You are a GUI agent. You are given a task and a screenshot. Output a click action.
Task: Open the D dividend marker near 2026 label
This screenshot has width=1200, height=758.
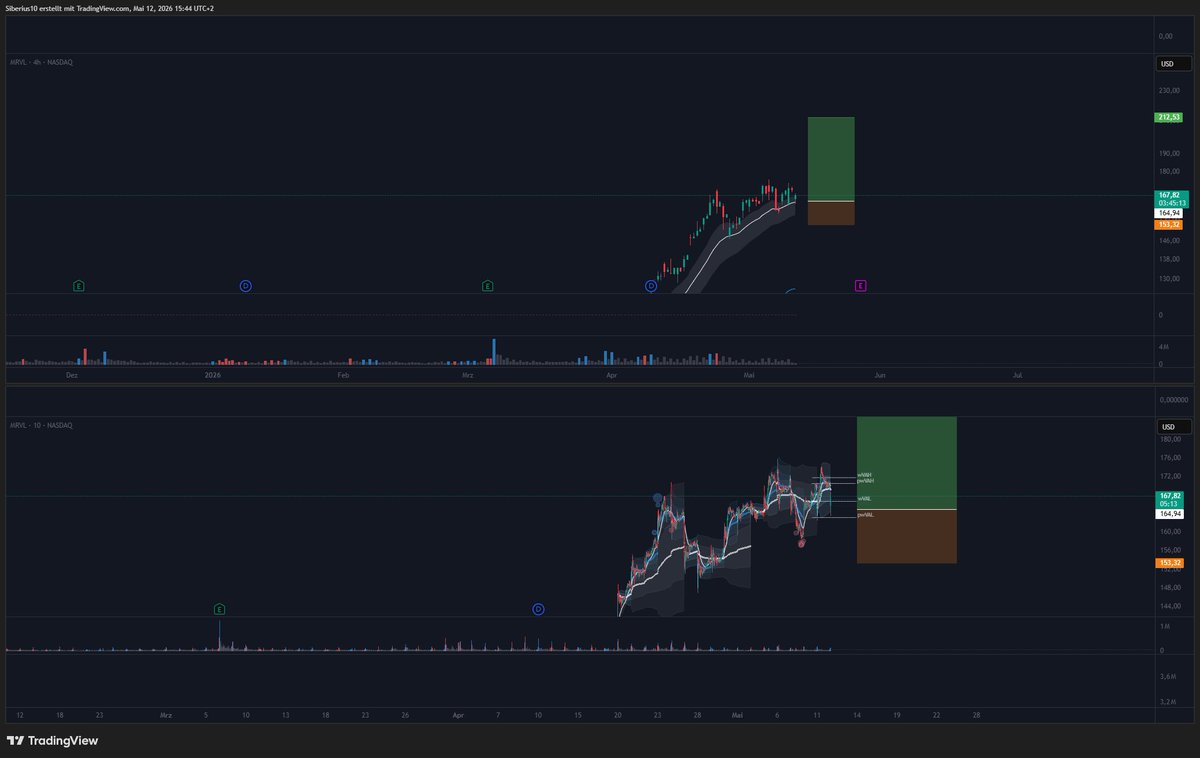(x=245, y=286)
